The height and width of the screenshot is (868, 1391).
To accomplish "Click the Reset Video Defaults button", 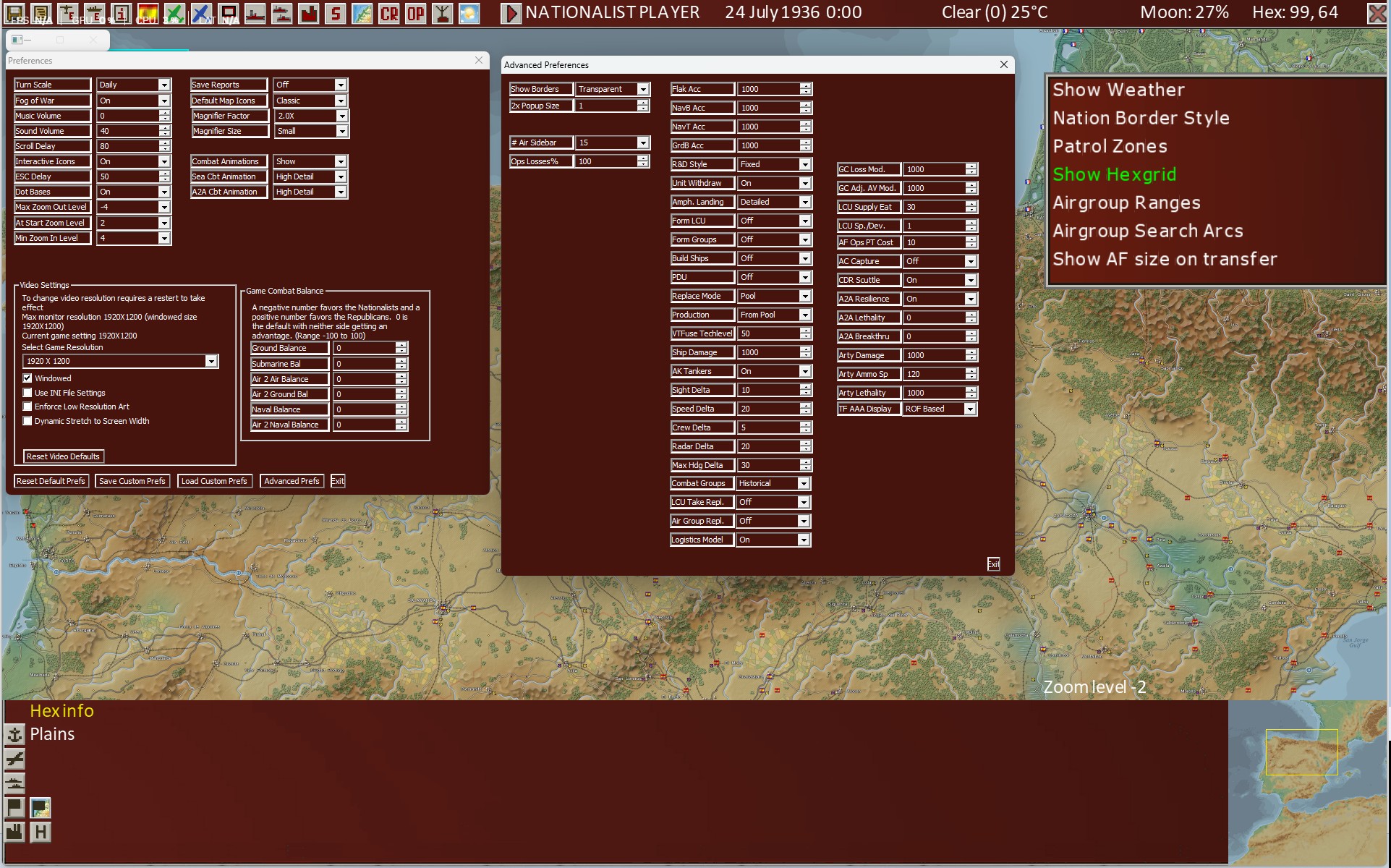I will [x=63, y=456].
